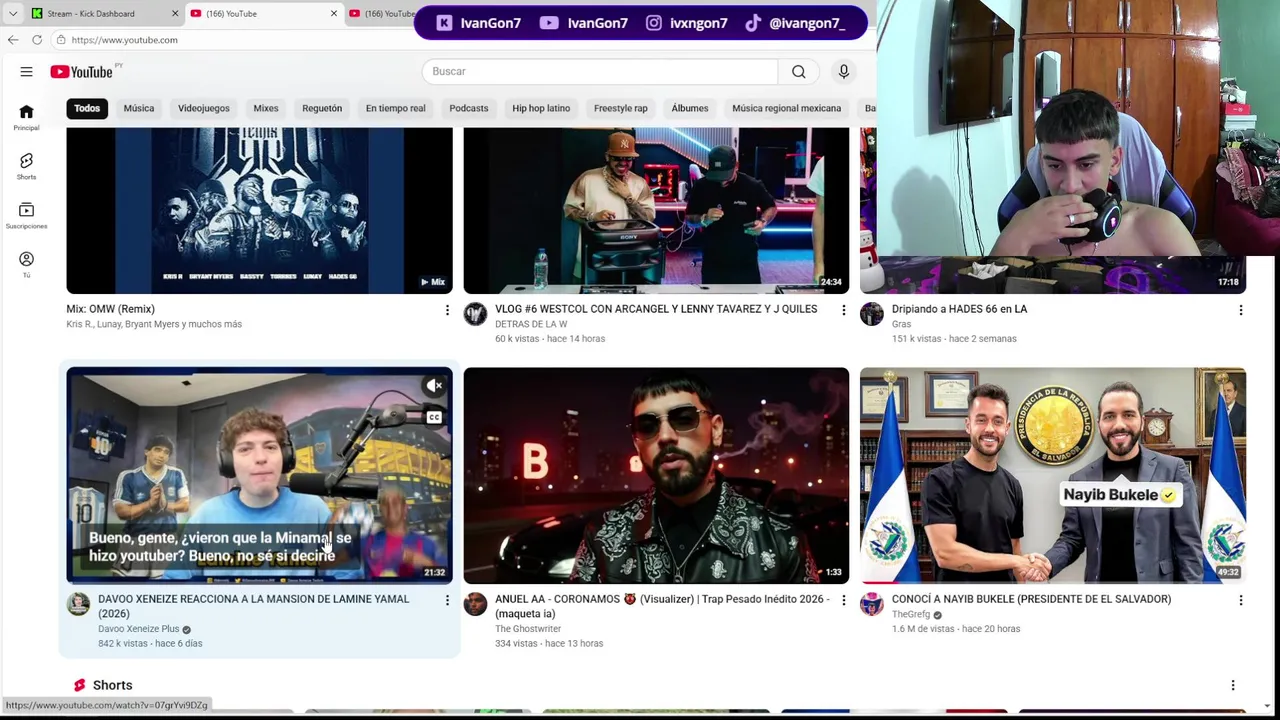
Task: Open Davoo Xeneize Plus channel avatar
Action: (78, 604)
